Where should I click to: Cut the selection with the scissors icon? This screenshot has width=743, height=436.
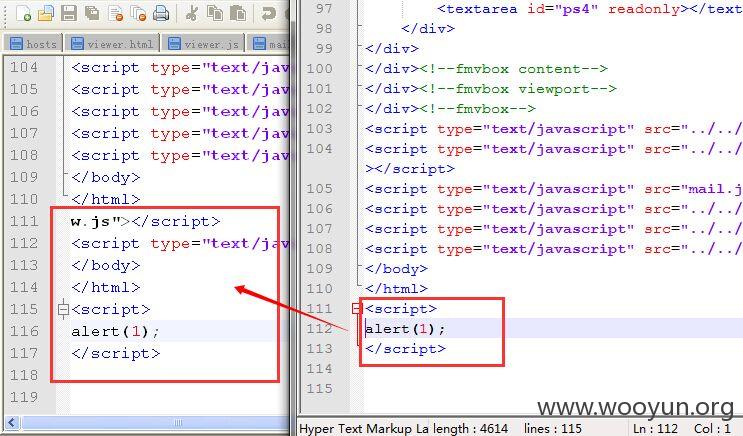pos(191,13)
